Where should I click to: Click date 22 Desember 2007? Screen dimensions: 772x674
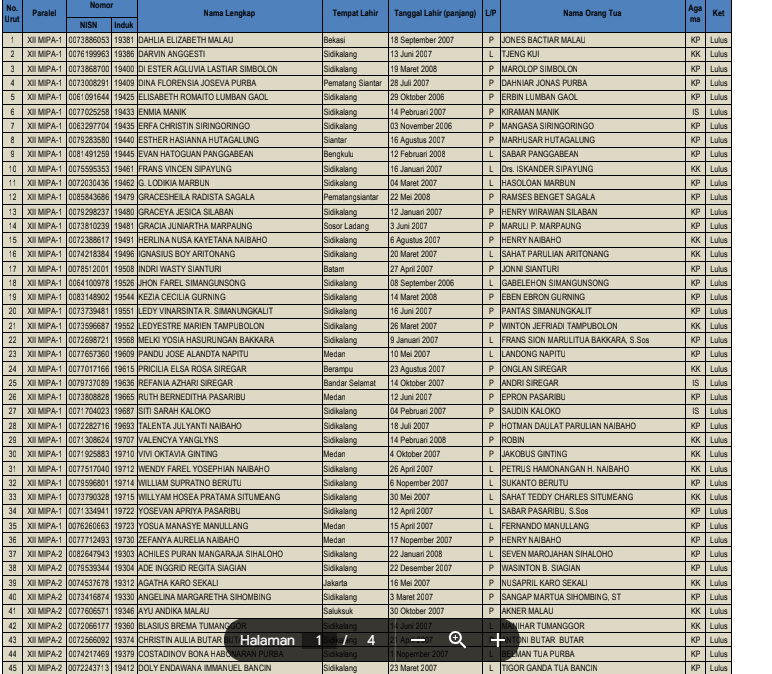(421, 568)
